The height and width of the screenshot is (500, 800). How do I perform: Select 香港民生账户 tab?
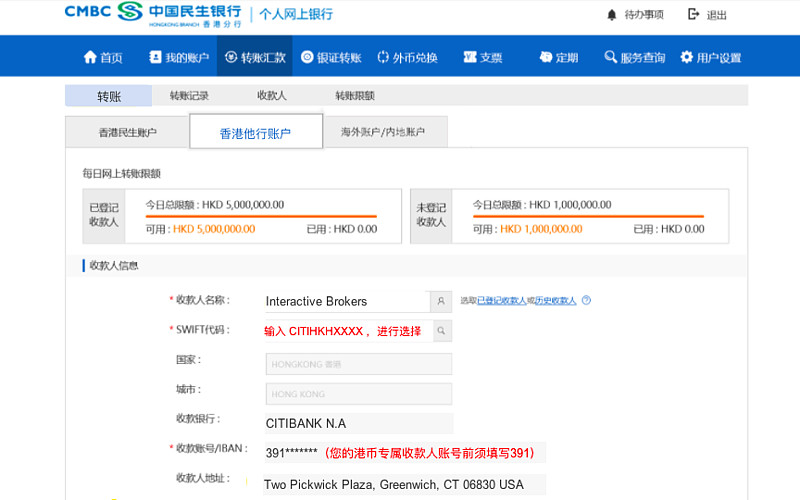127,132
